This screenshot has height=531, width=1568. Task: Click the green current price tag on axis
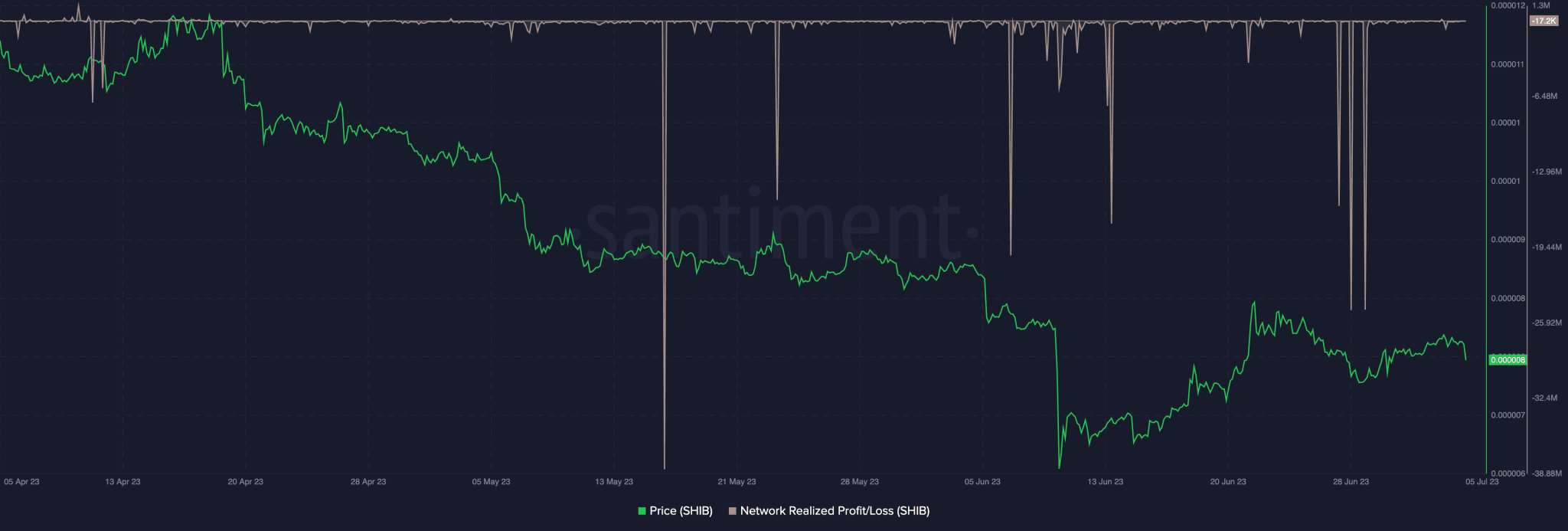coord(1507,360)
